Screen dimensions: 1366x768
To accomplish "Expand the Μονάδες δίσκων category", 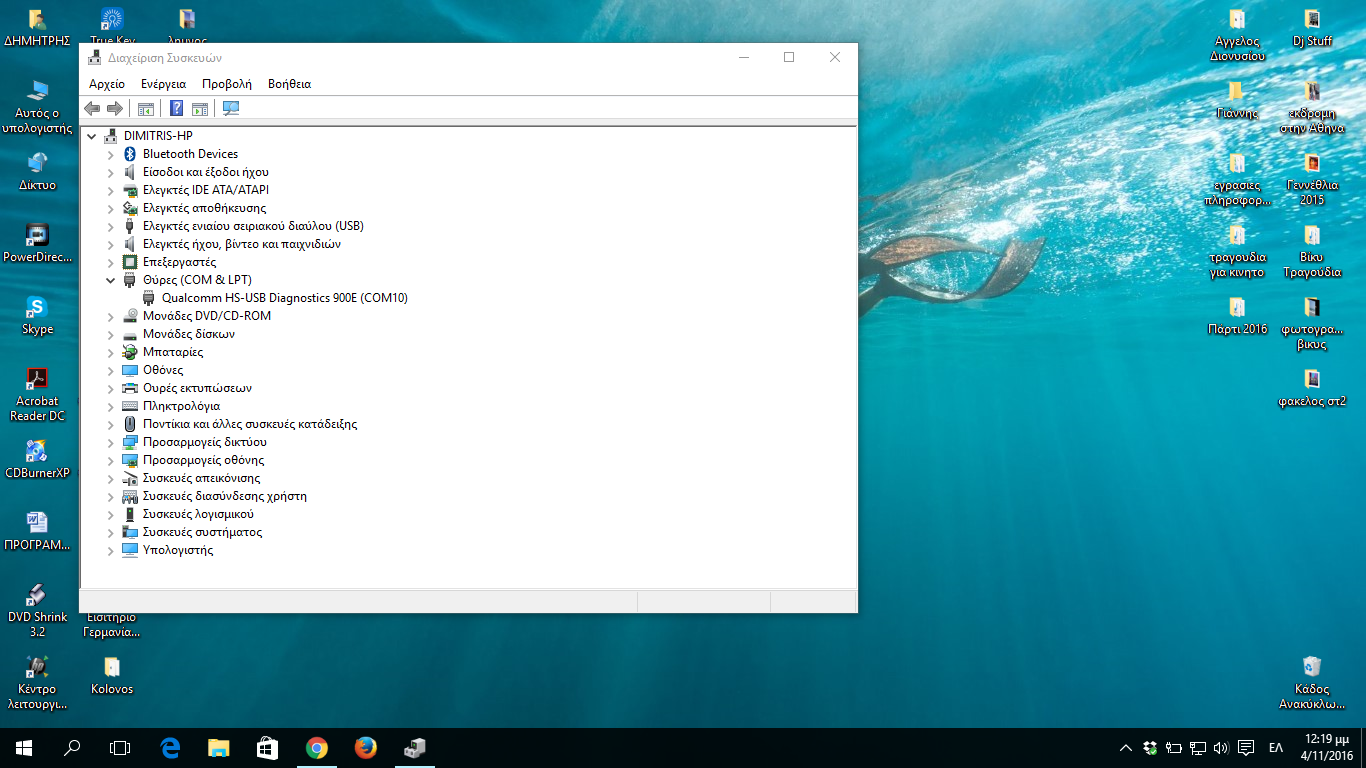I will 111,335.
